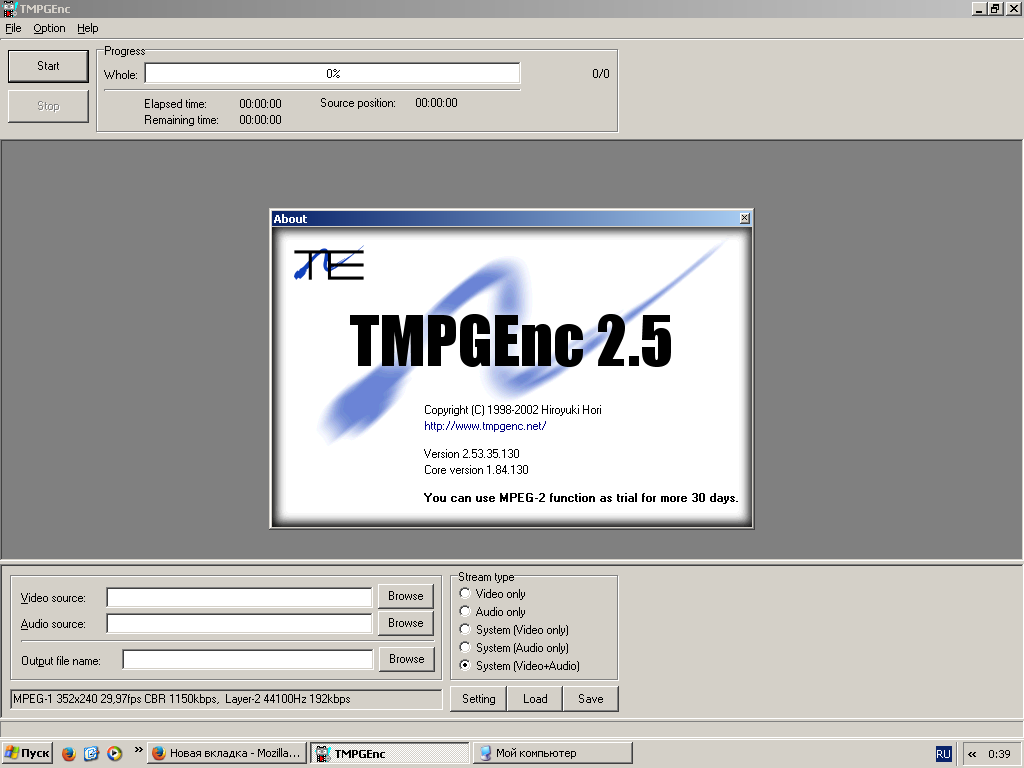The width and height of the screenshot is (1024, 768).
Task: Click the TMPGEnc taskbar button
Action: point(390,753)
